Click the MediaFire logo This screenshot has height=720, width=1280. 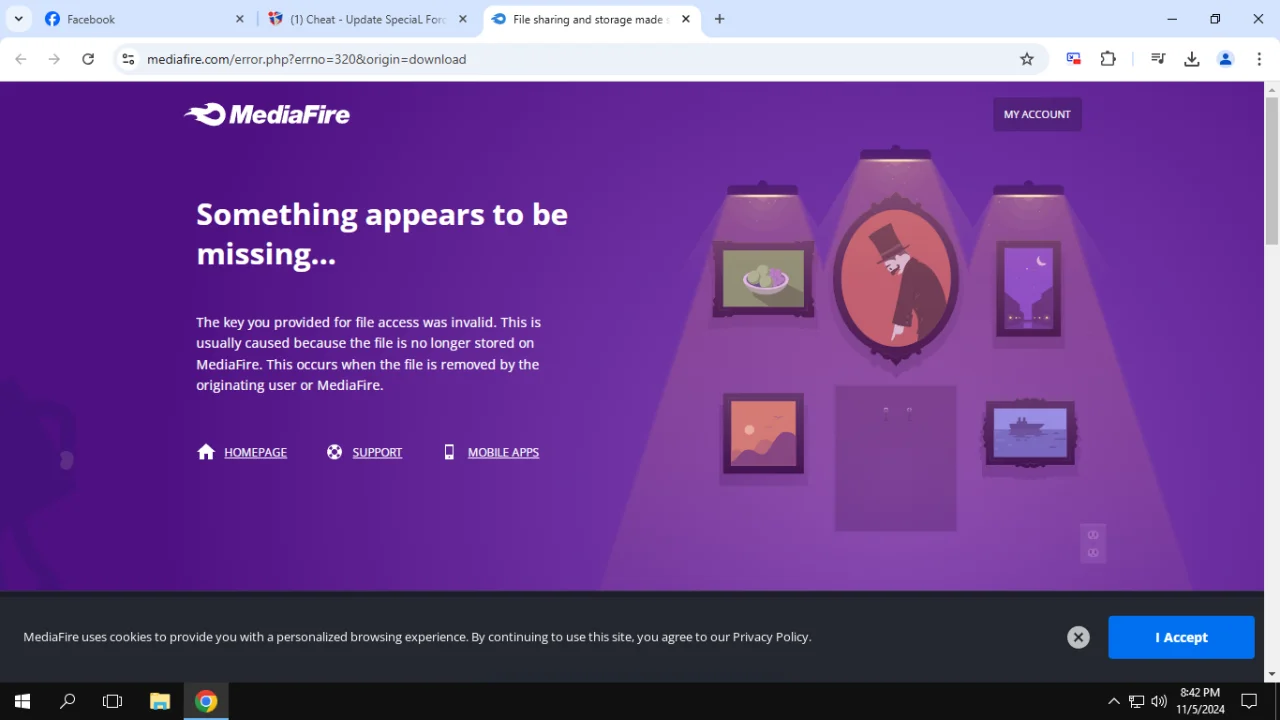267,114
